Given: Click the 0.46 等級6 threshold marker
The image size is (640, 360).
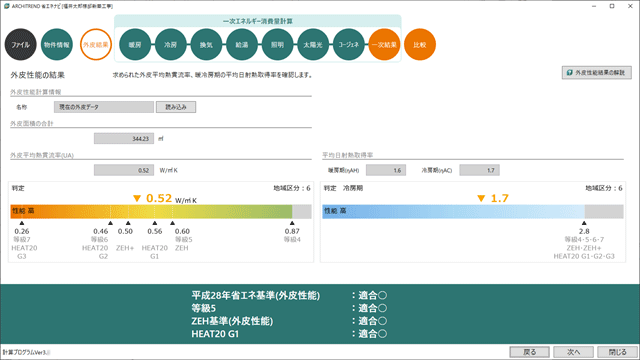Looking at the screenshot, I should click(110, 223).
